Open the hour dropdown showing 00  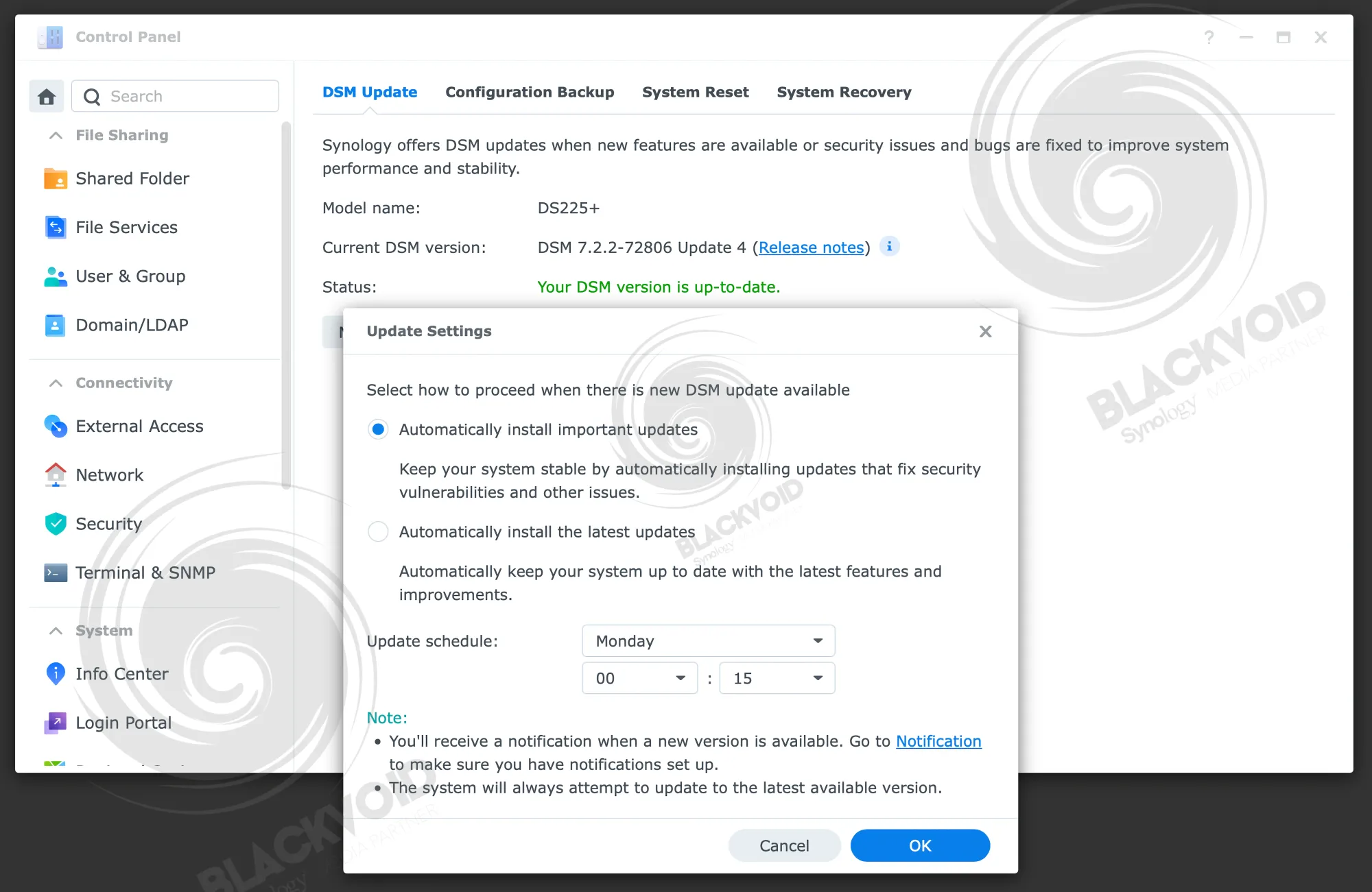[640, 678]
